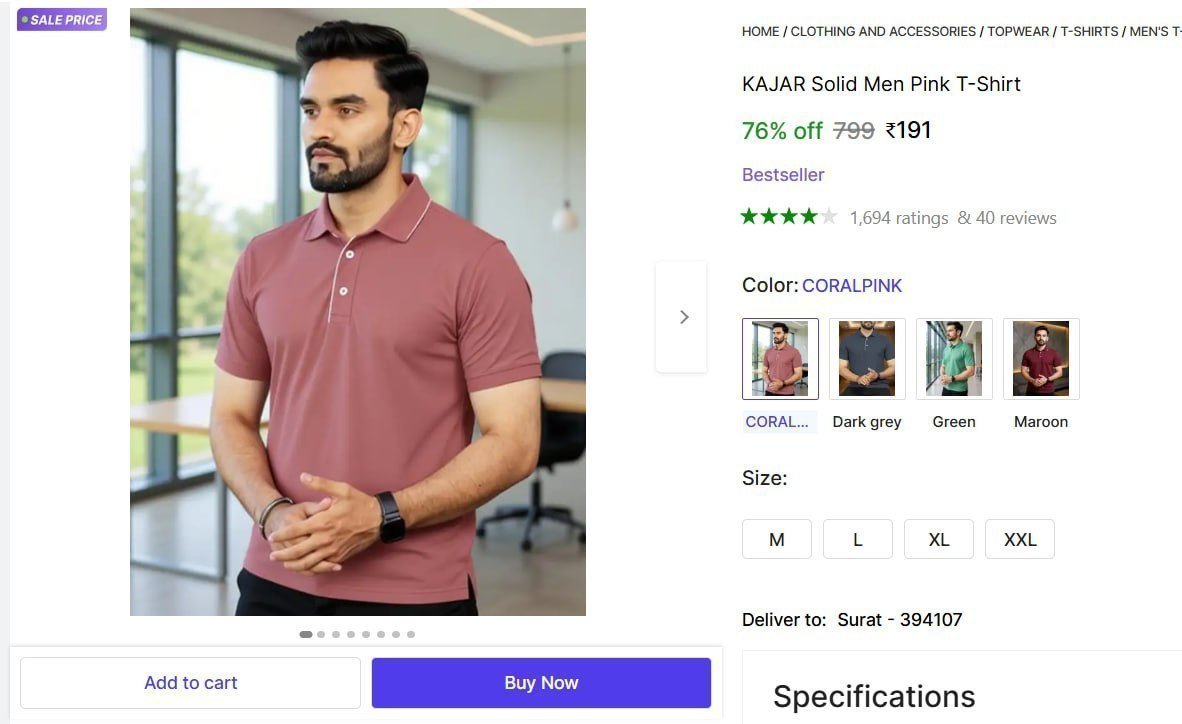
Task: Click the Buy Now button
Action: tap(540, 682)
